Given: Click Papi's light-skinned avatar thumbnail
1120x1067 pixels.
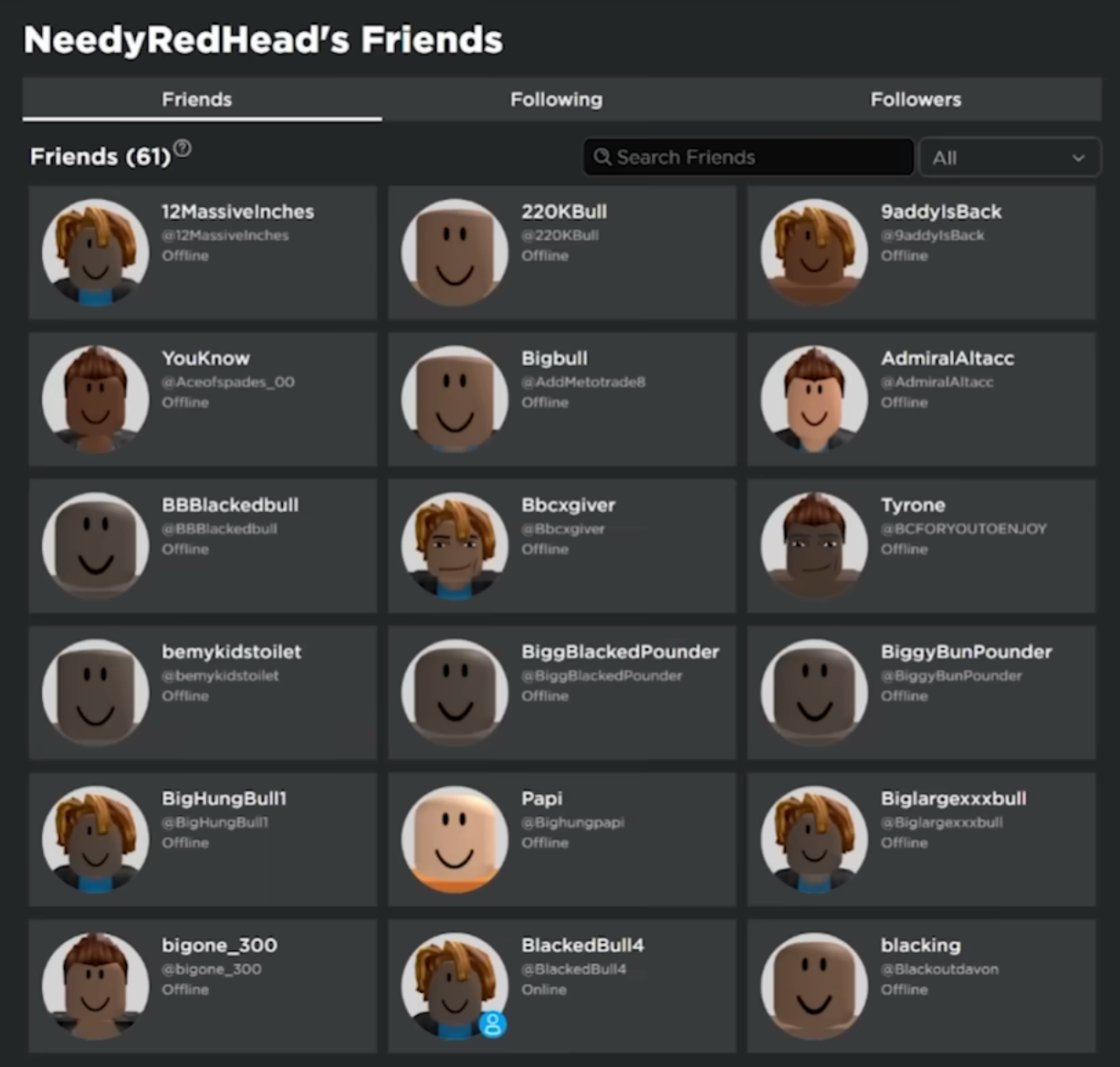Looking at the screenshot, I should (x=455, y=839).
